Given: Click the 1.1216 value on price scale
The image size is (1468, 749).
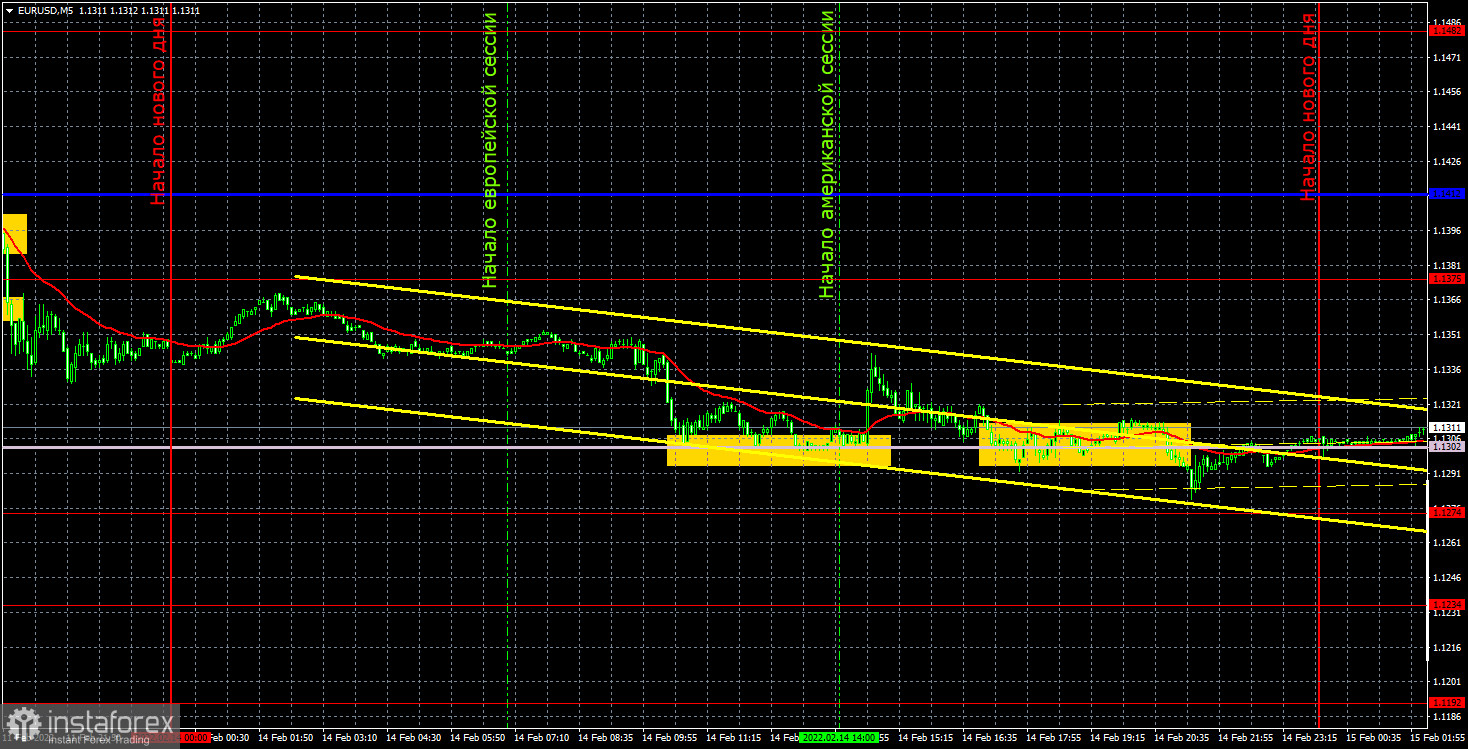Looking at the screenshot, I should pos(1447,647).
